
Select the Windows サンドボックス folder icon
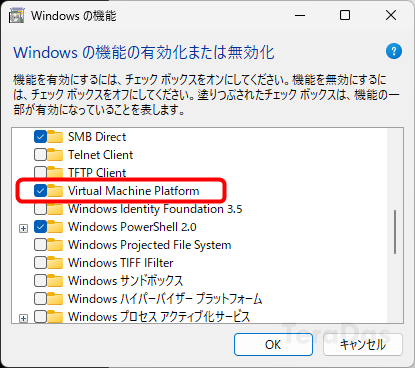(55, 281)
